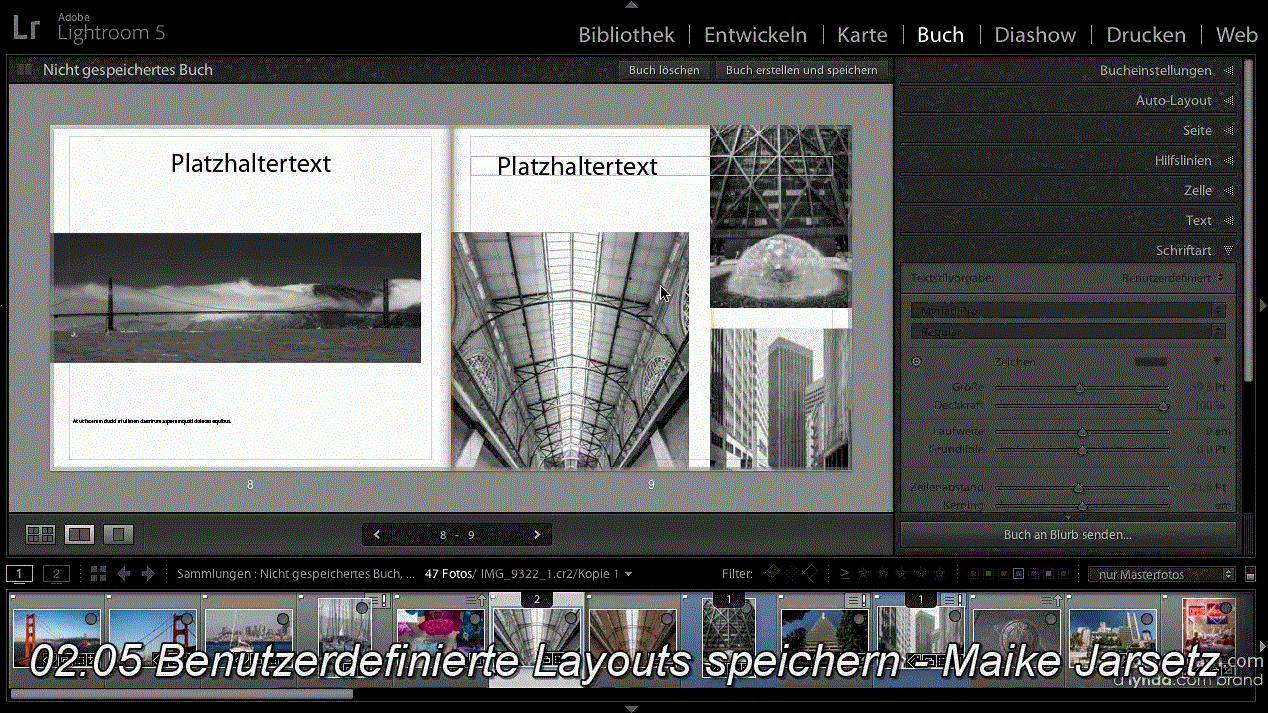
Task: Toggle first star rating filter
Action: tap(865, 574)
